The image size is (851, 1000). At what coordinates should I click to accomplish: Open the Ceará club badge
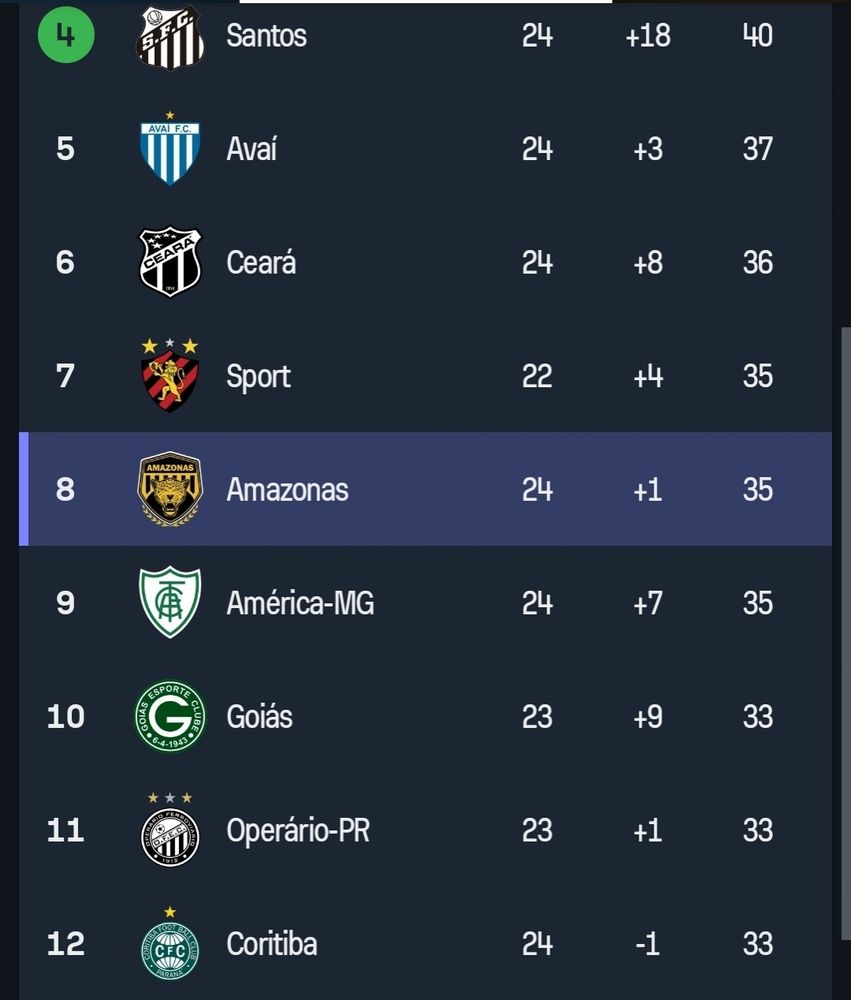coord(170,262)
